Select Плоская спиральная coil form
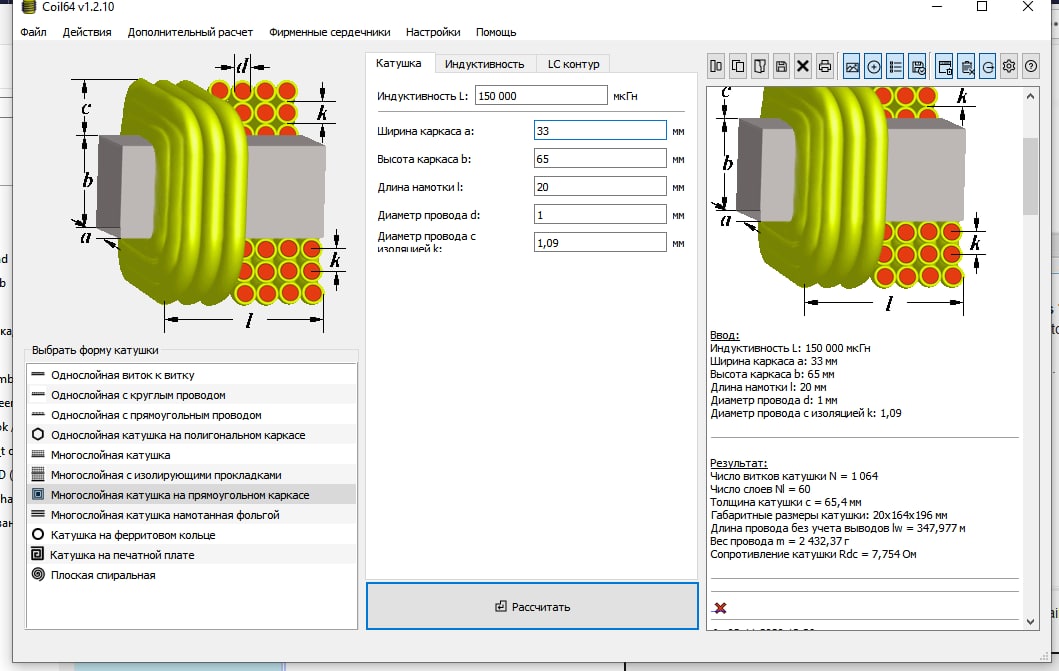Image resolution: width=1059 pixels, height=671 pixels. (191, 574)
